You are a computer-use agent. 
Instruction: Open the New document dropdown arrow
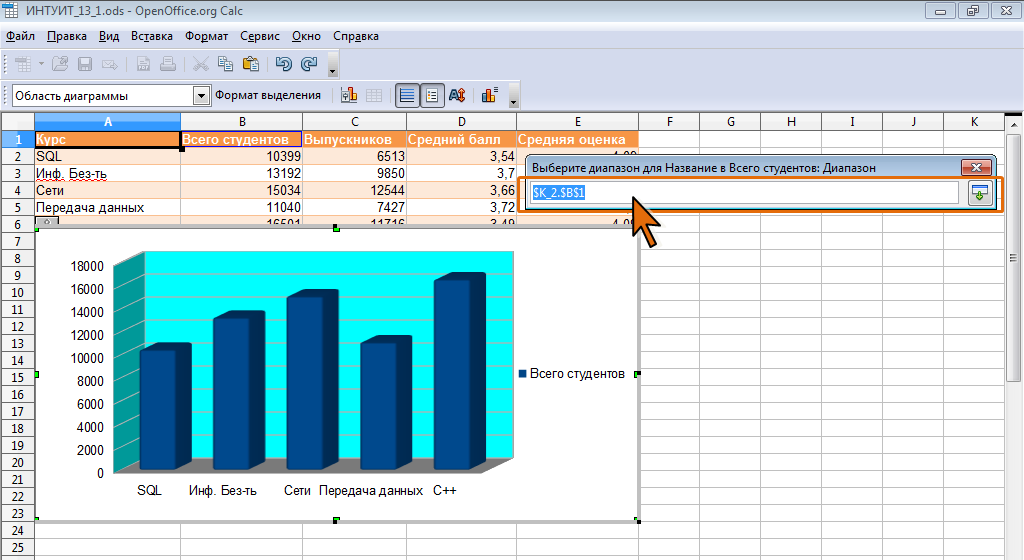41,64
